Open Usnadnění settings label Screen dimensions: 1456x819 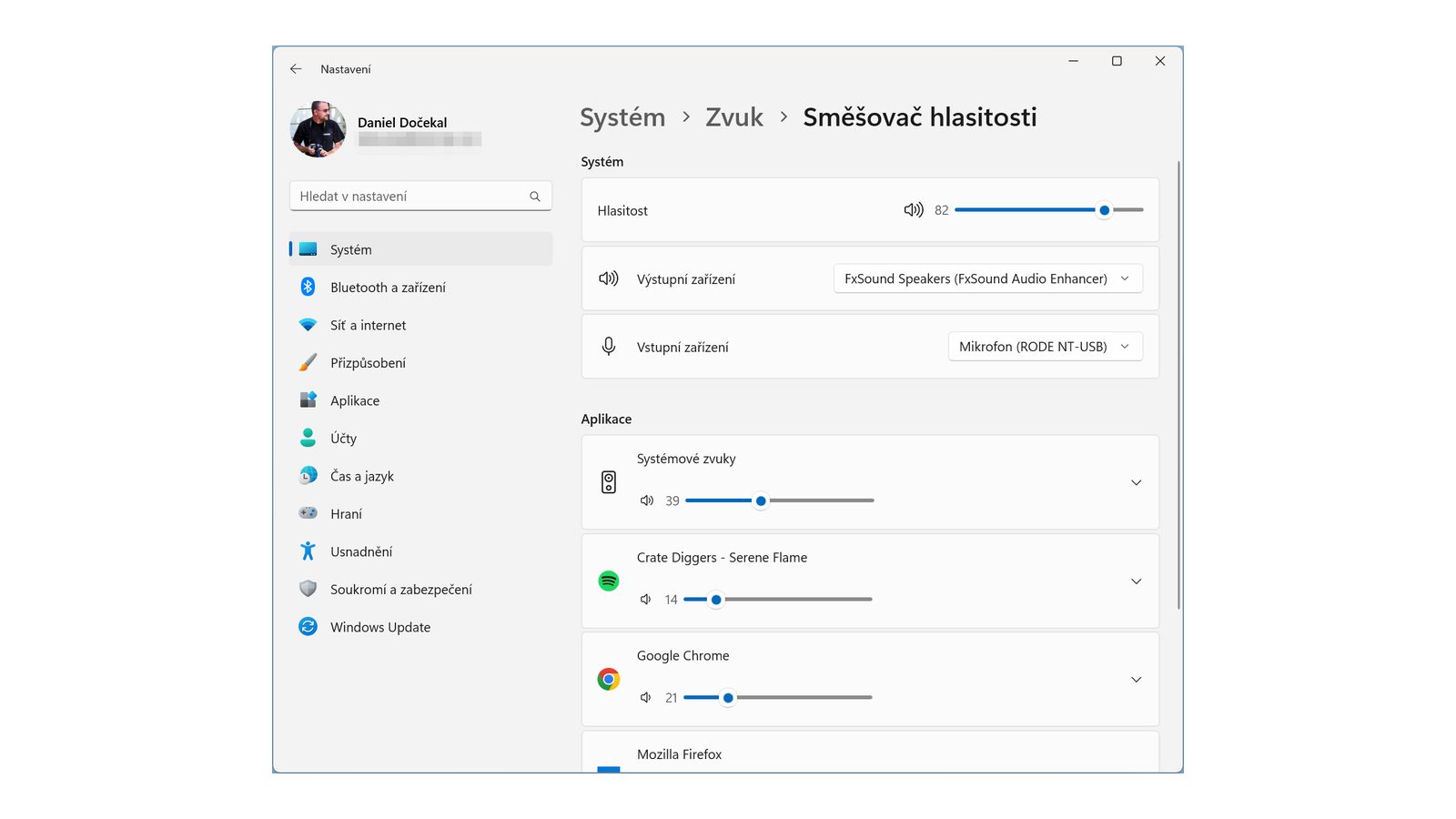pyautogui.click(x=361, y=551)
